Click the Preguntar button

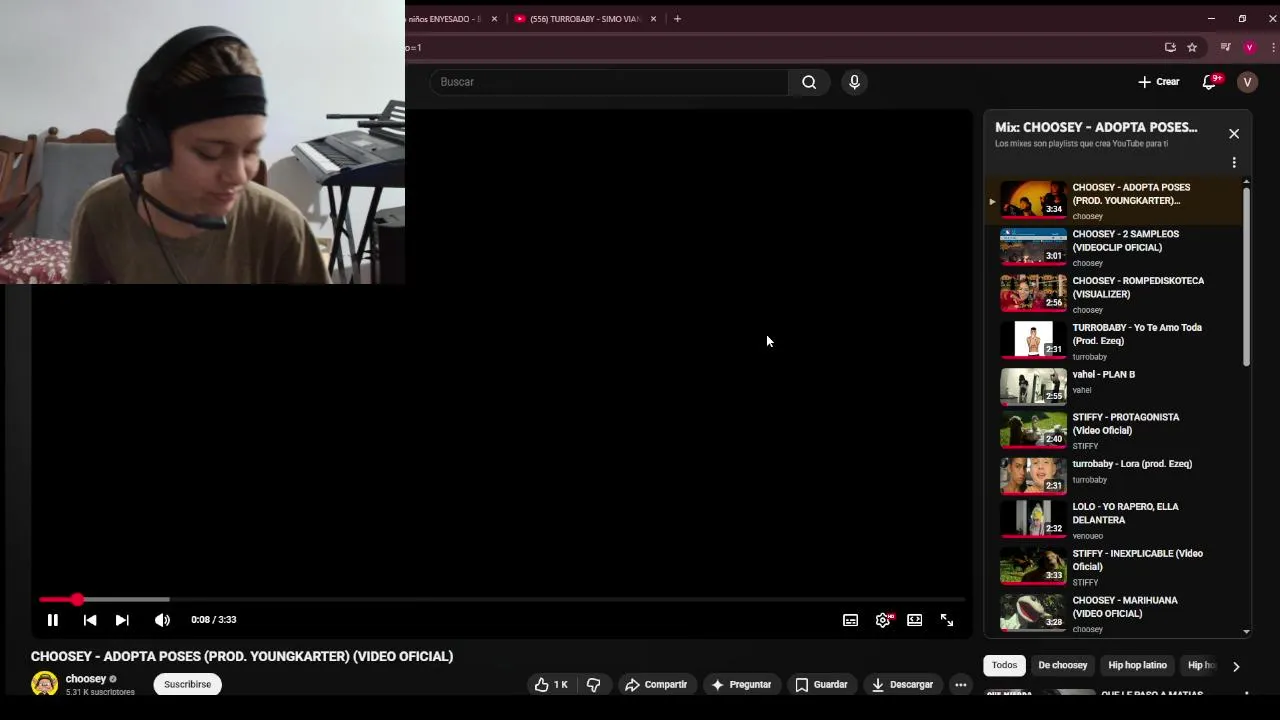741,685
